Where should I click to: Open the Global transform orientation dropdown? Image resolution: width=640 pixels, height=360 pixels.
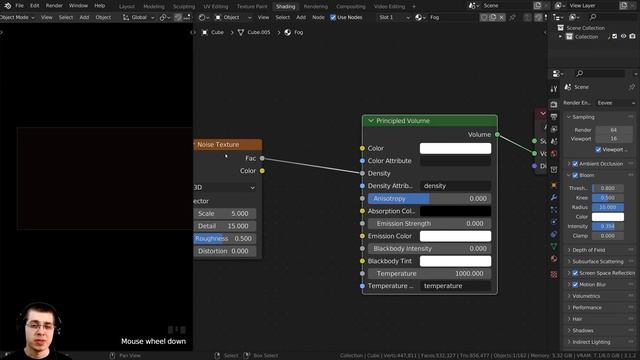(x=139, y=18)
